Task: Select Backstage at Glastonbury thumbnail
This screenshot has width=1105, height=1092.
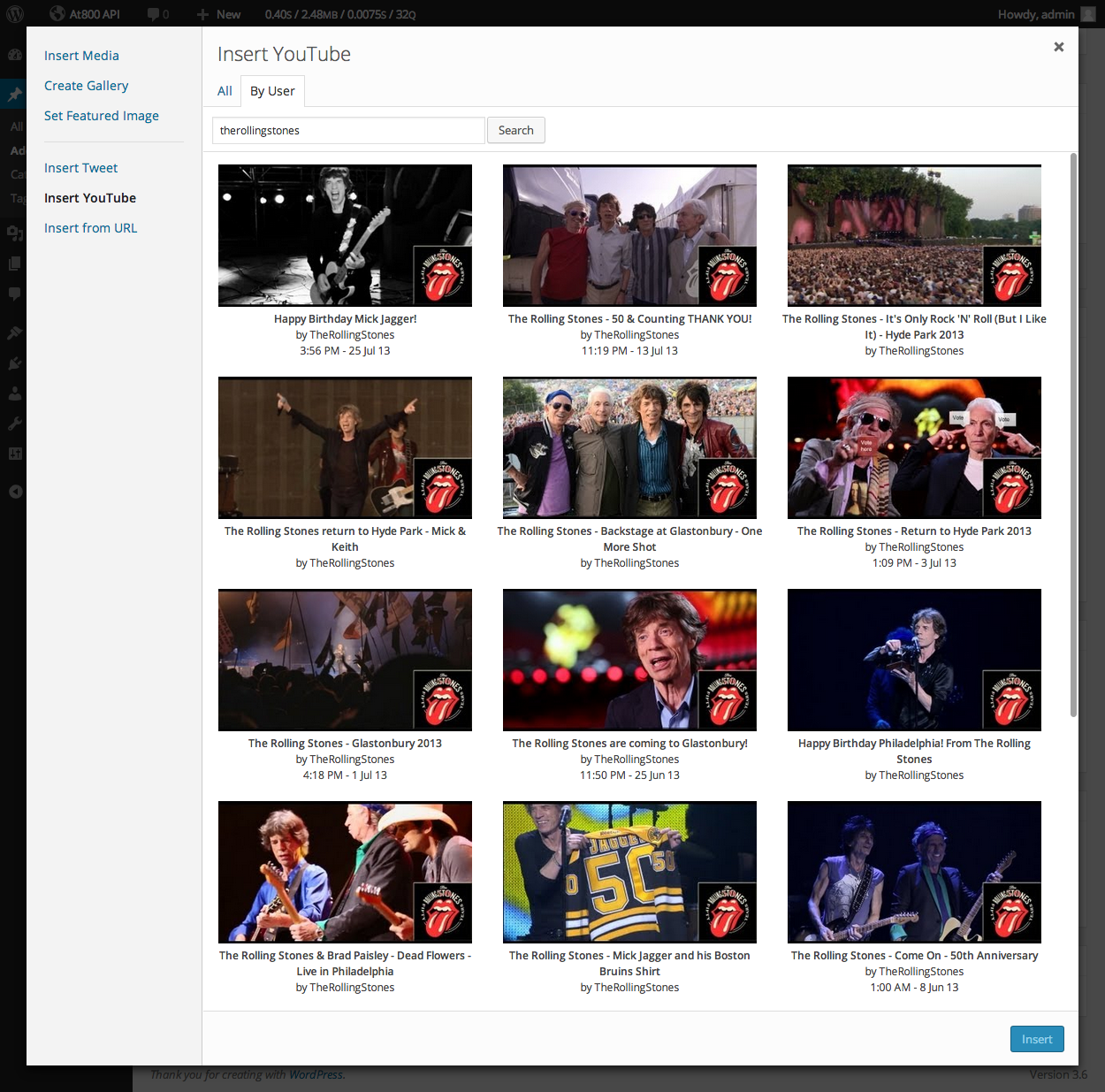Action: [629, 447]
